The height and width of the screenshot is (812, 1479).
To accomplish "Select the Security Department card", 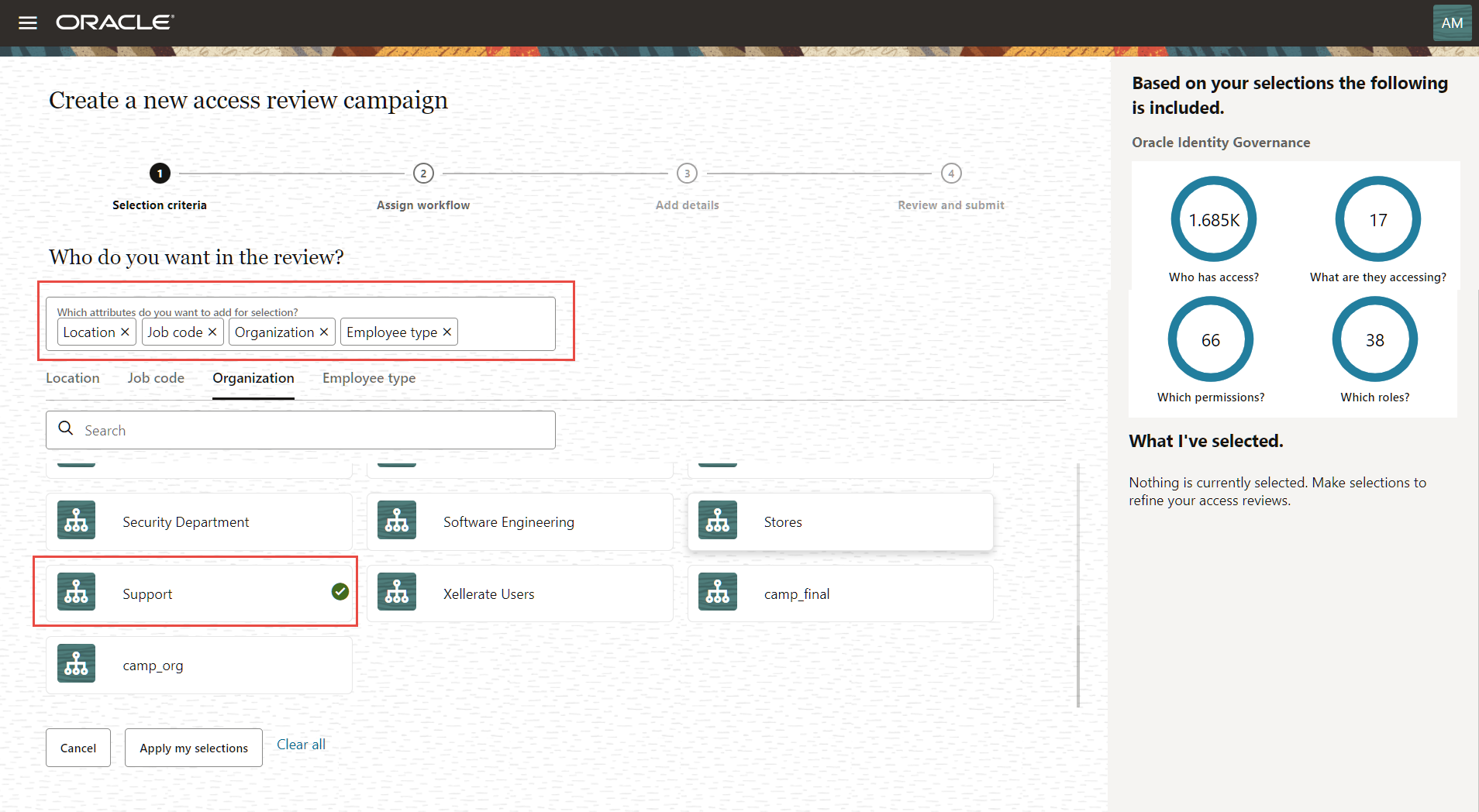I will click(199, 521).
